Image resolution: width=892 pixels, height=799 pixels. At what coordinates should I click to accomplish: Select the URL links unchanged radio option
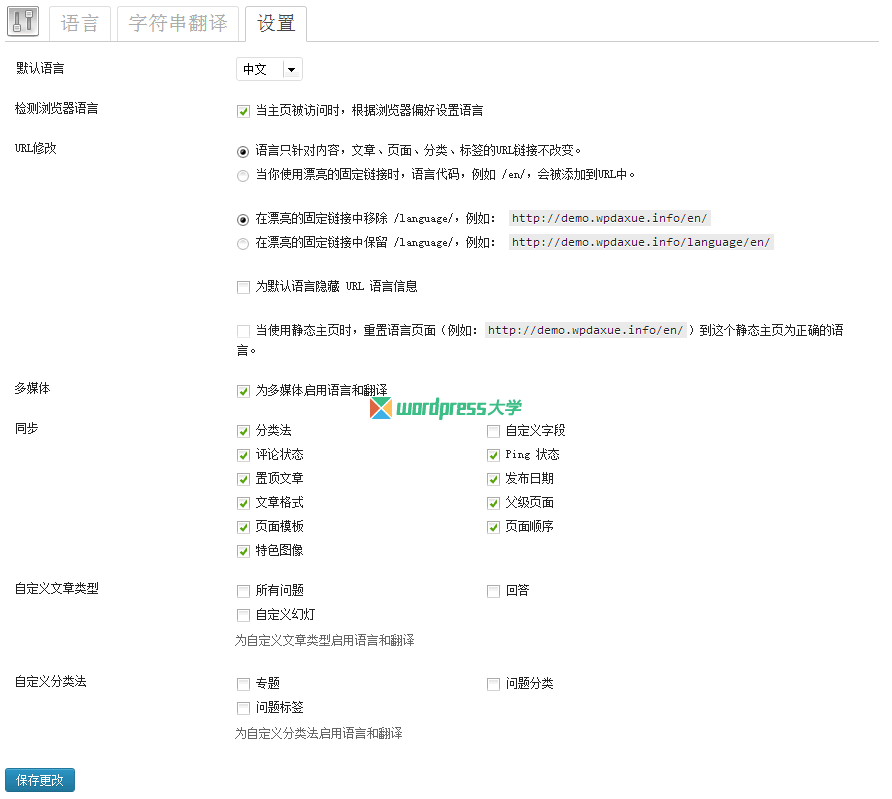tap(241, 152)
